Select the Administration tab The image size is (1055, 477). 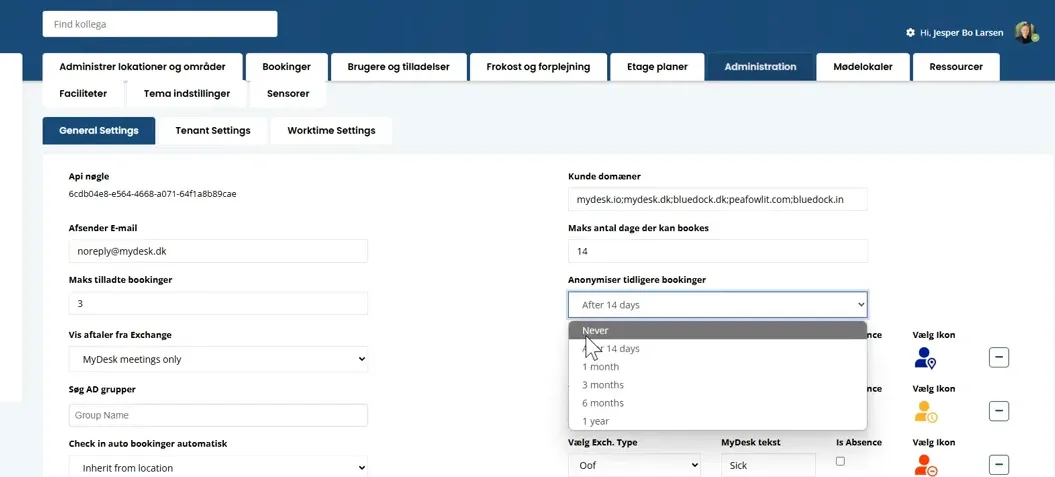pyautogui.click(x=760, y=67)
